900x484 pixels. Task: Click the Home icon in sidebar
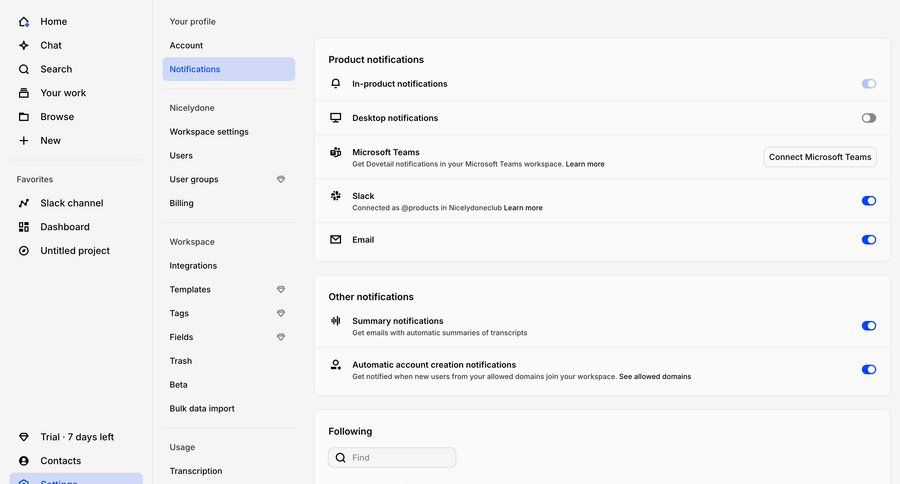24,21
